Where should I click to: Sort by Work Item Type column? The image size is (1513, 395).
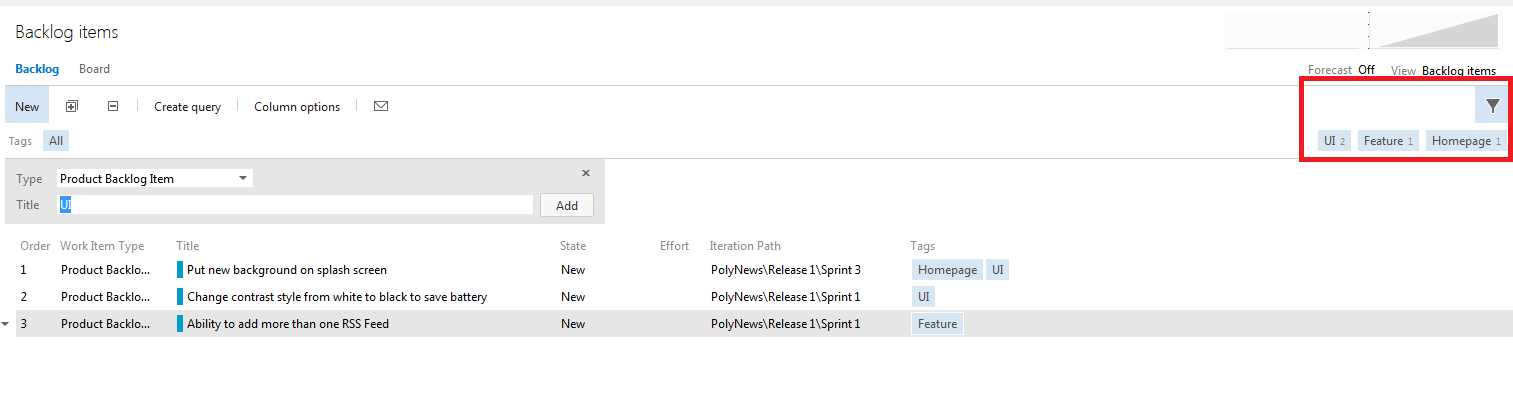point(102,246)
